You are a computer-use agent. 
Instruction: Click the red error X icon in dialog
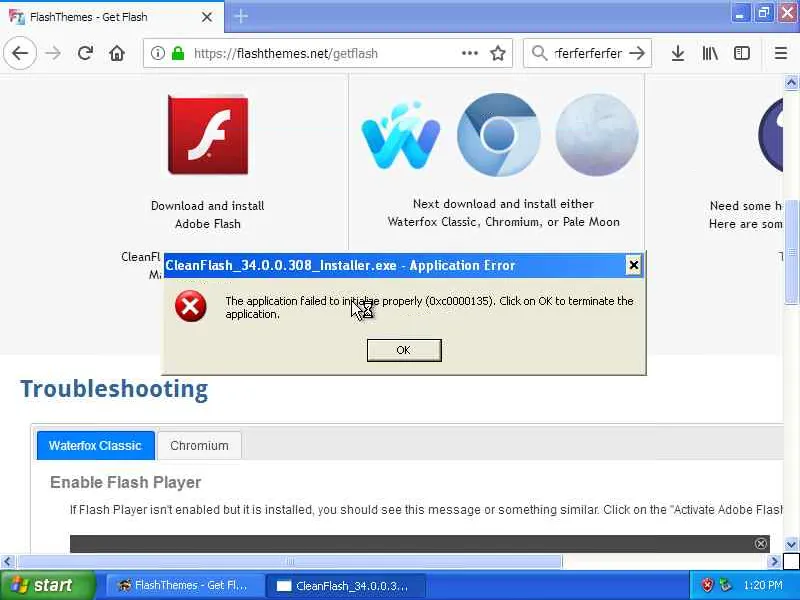(x=190, y=306)
